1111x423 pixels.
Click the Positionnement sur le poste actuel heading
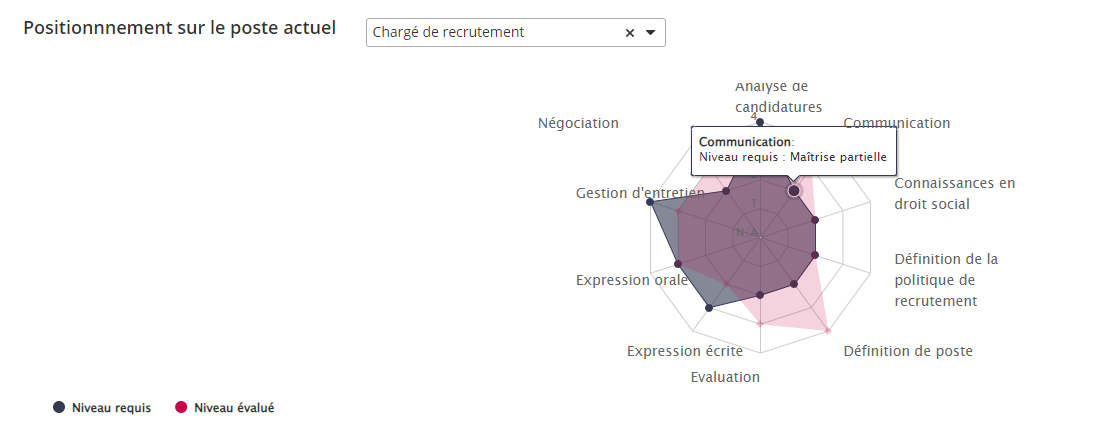point(179,28)
